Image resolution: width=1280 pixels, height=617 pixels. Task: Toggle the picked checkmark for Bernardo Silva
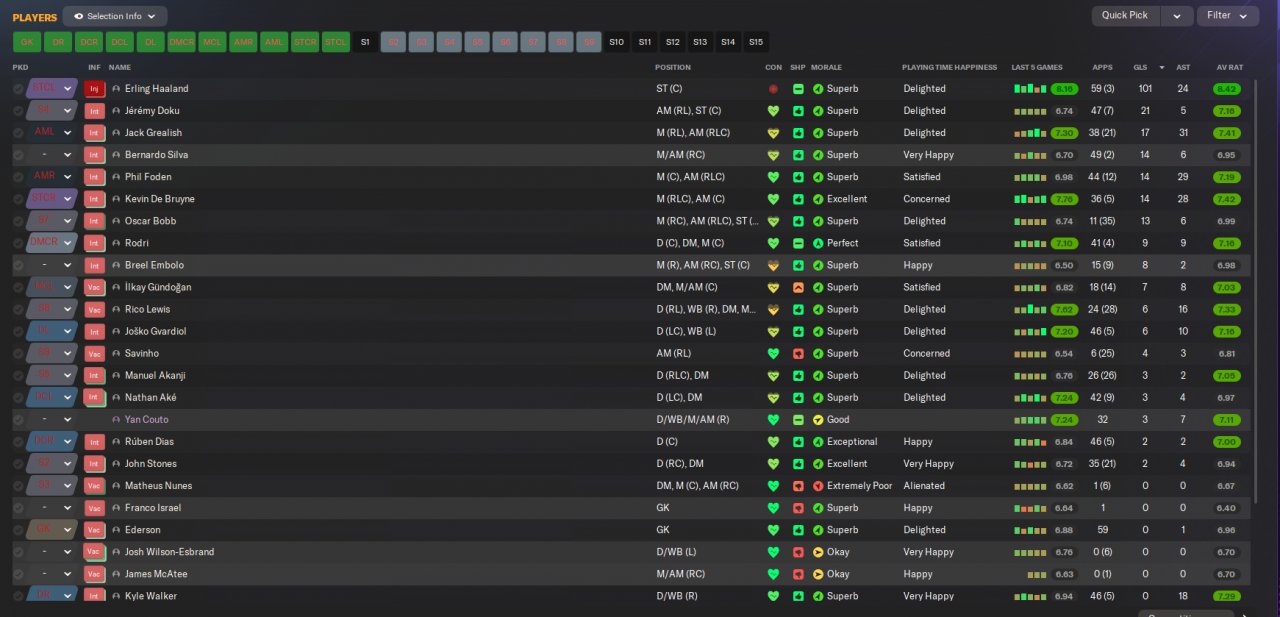[x=18, y=155]
